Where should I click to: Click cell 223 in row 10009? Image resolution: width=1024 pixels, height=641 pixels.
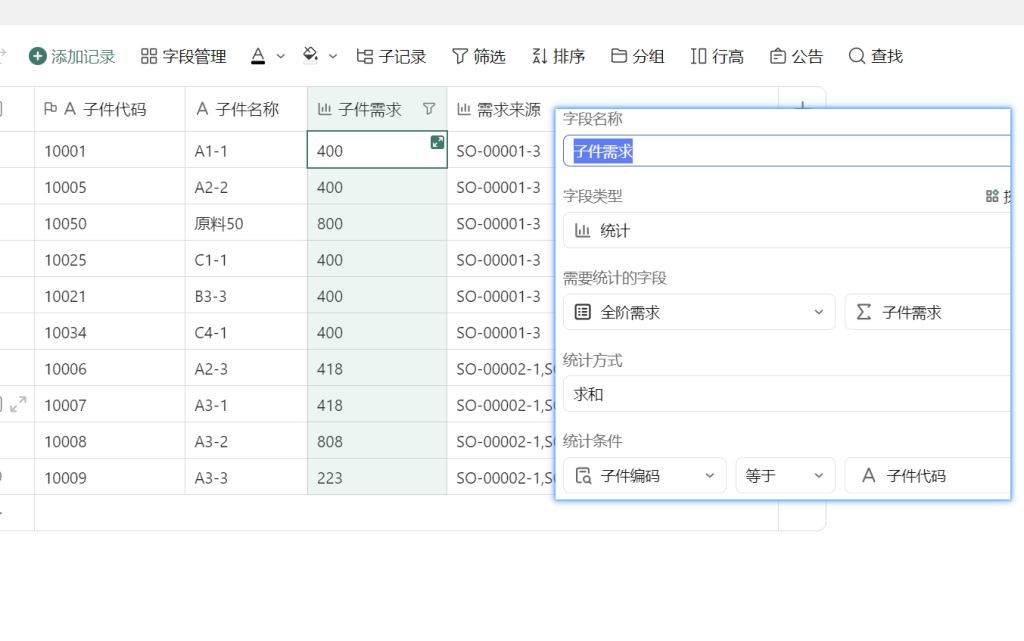point(377,478)
